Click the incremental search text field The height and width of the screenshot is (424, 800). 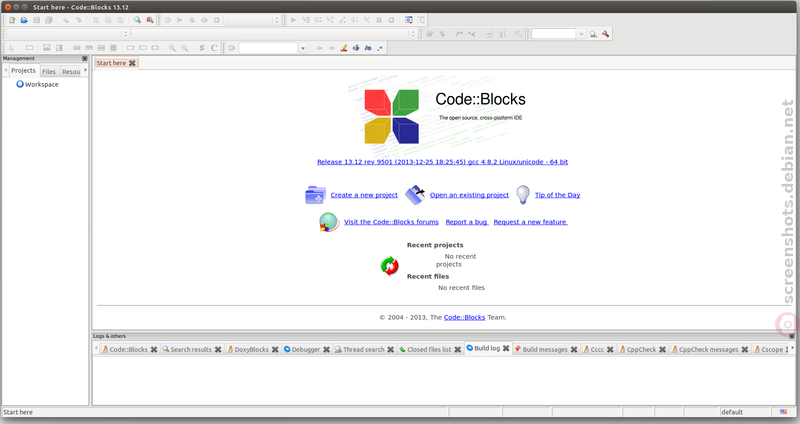[268, 48]
